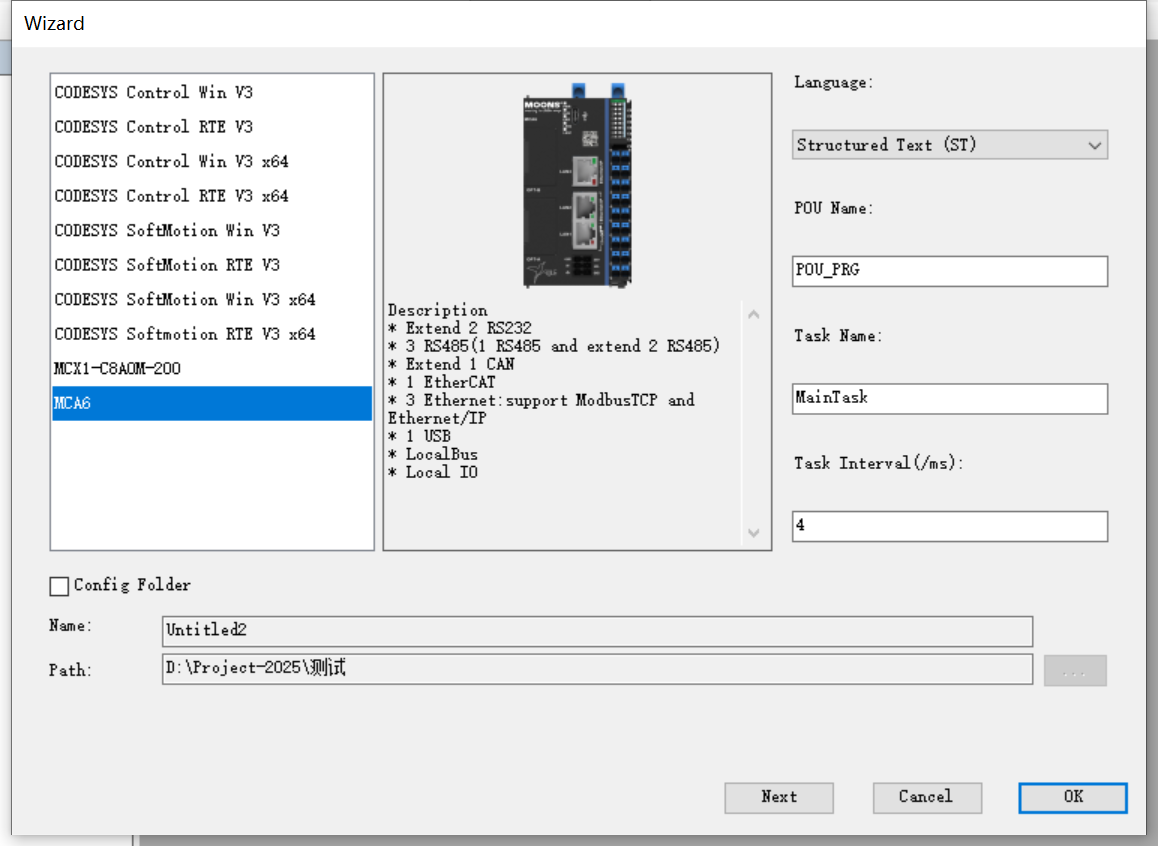The height and width of the screenshot is (846, 1158).
Task: Click the POU Name input field
Action: coord(950,271)
